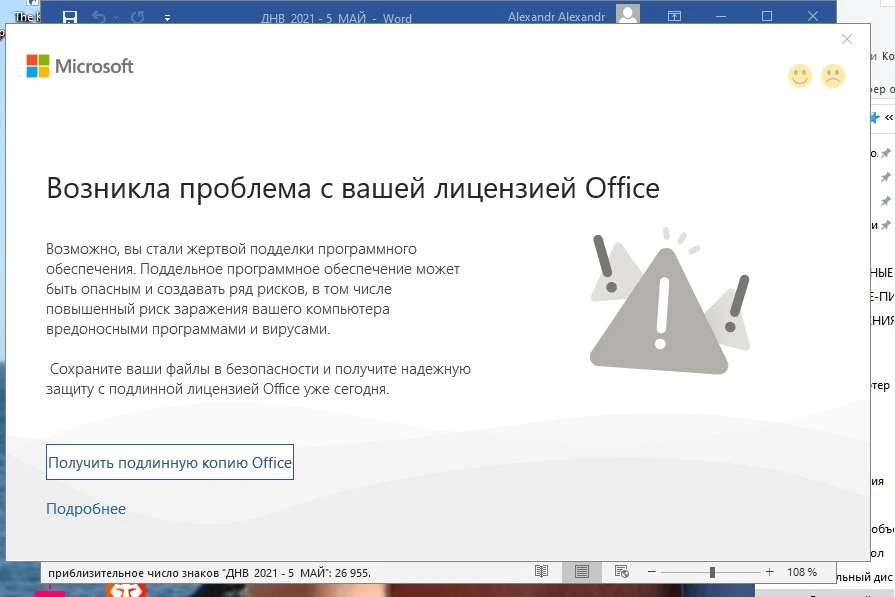Switch to Web Layout view icon
The width and height of the screenshot is (895, 597).
[x=622, y=571]
